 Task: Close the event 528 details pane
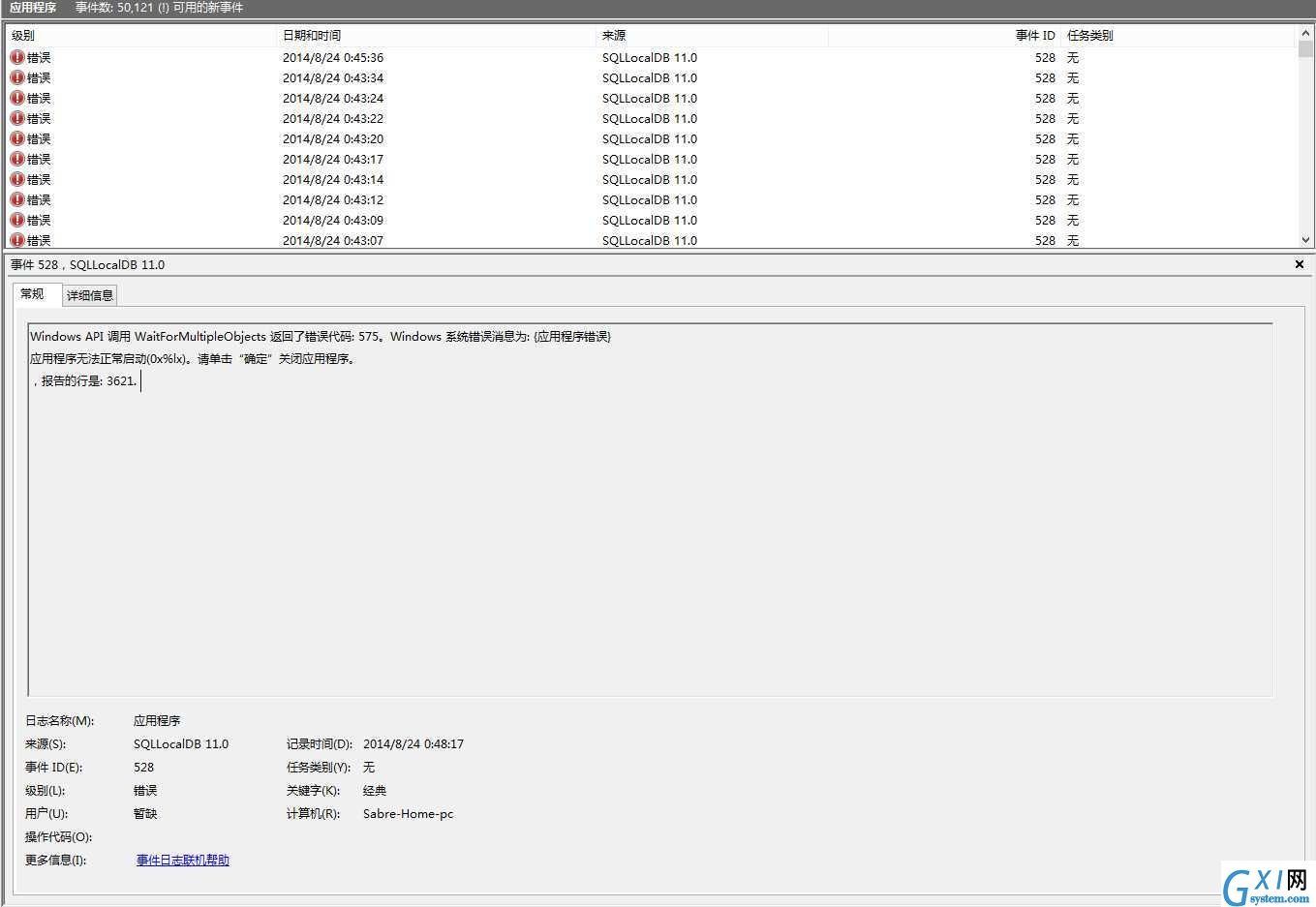[1300, 264]
